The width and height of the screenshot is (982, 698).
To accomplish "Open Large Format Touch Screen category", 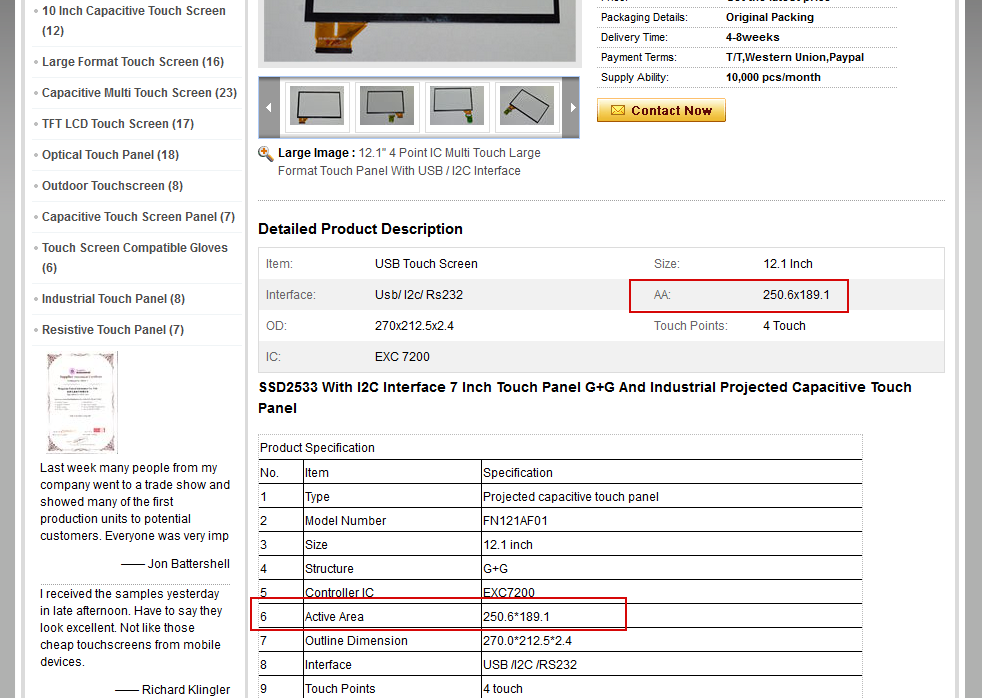I will (120, 62).
